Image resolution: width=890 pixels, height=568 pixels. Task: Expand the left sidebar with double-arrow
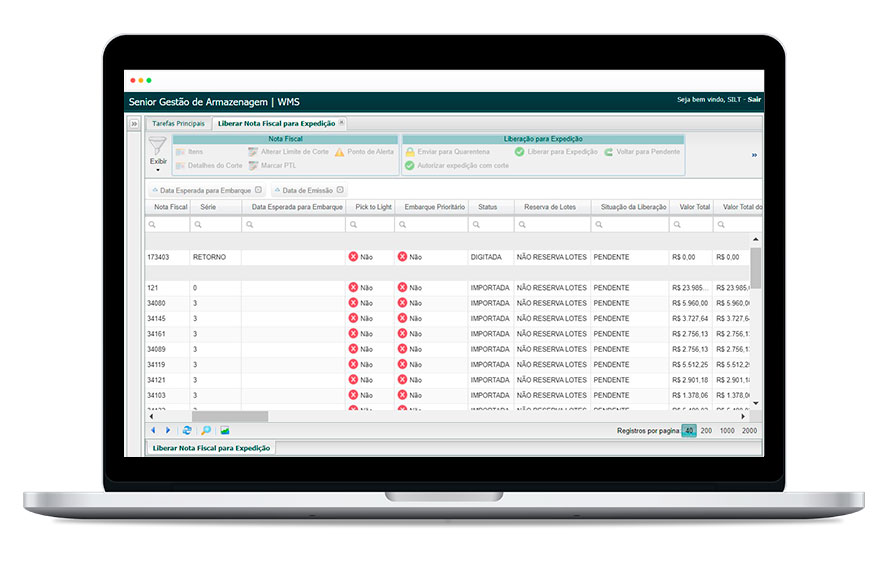[134, 124]
